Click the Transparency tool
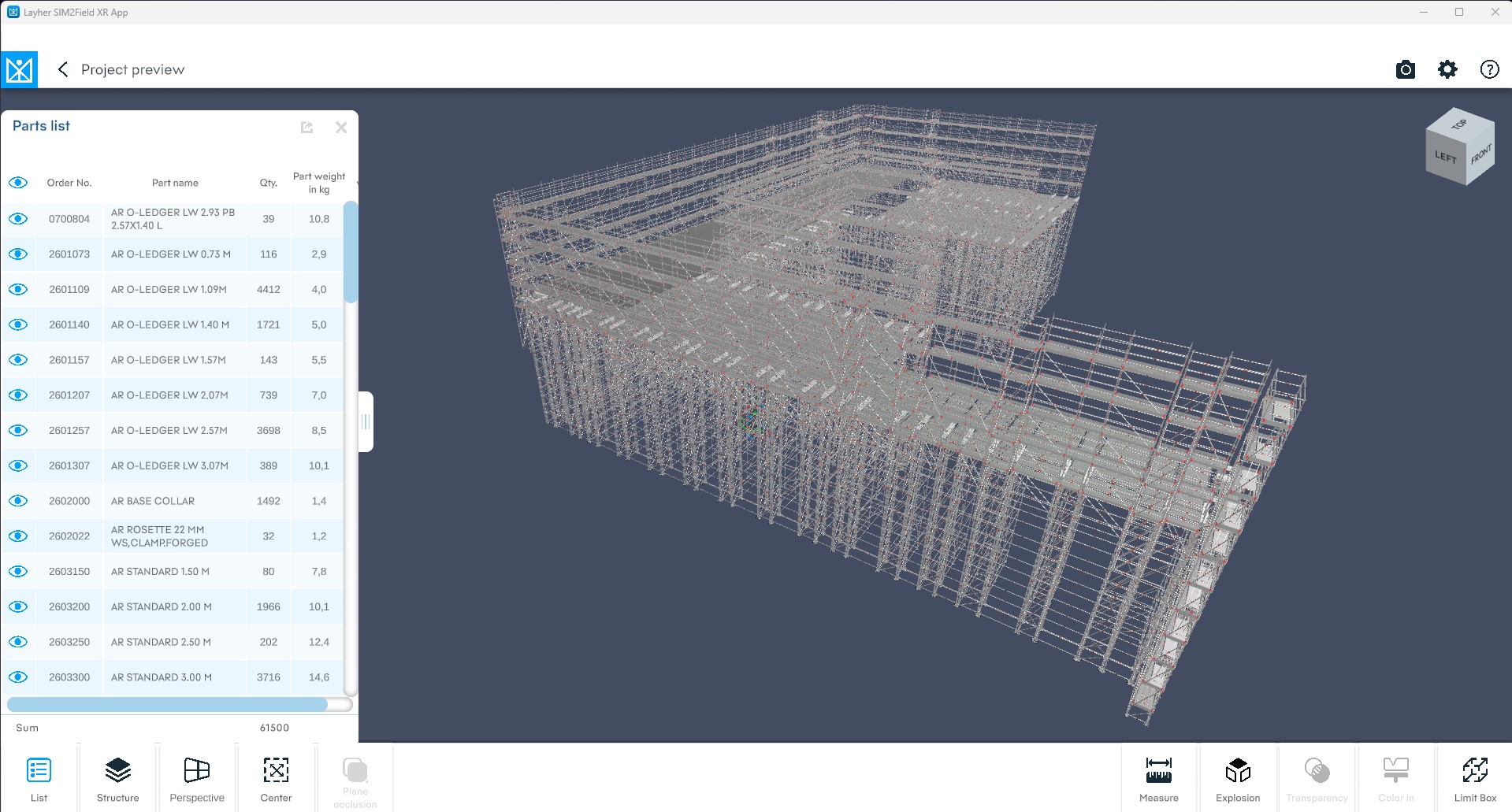The width and height of the screenshot is (1512, 812). (x=1317, y=778)
